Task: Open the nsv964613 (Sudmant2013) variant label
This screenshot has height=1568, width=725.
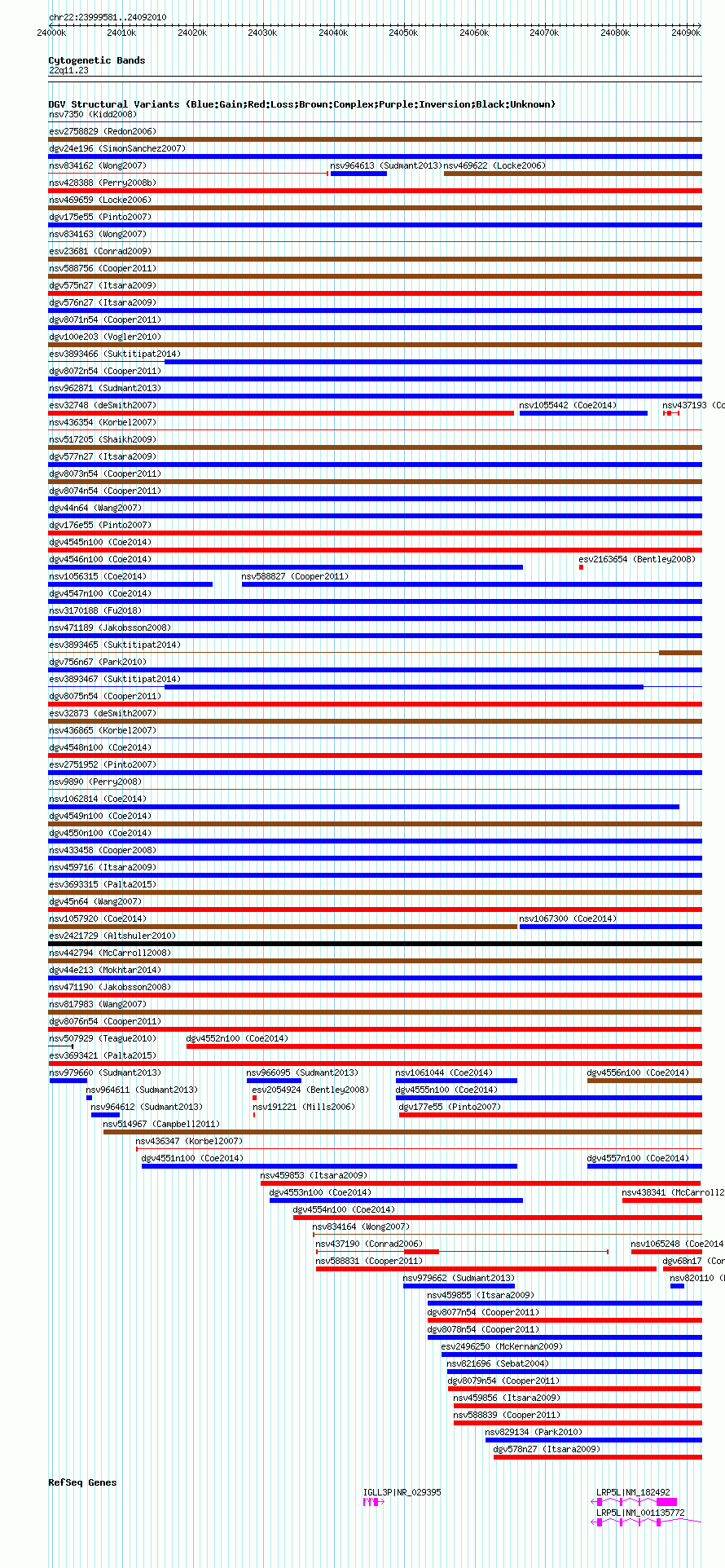Action: pyautogui.click(x=386, y=165)
